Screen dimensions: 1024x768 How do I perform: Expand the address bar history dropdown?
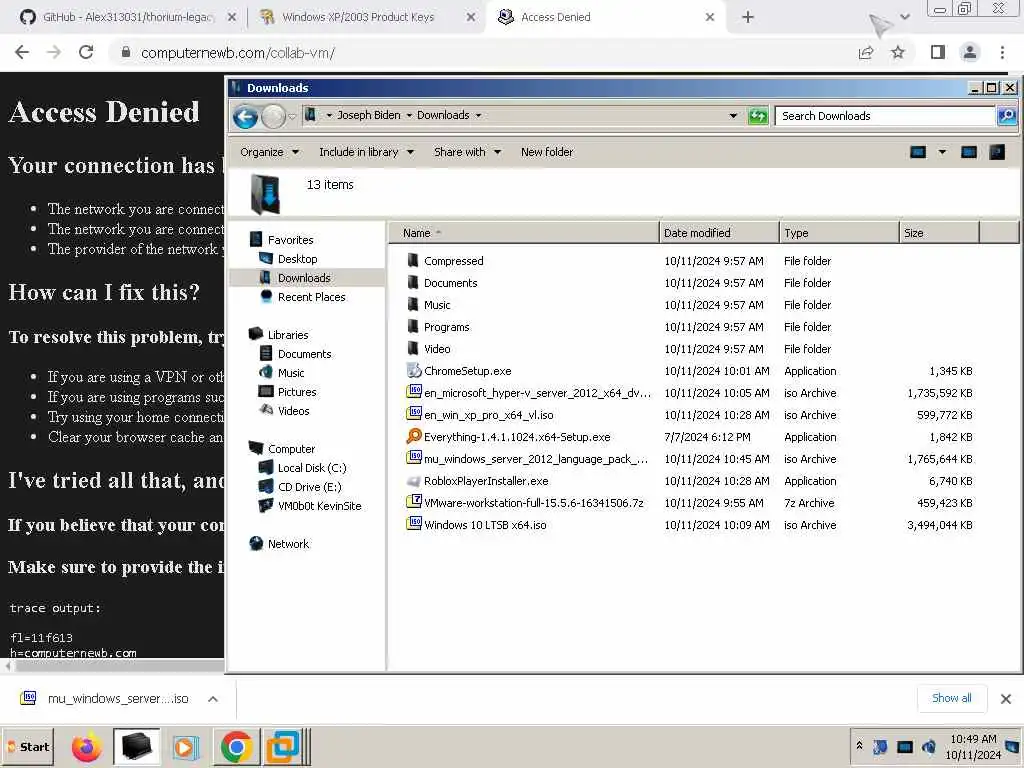point(733,116)
